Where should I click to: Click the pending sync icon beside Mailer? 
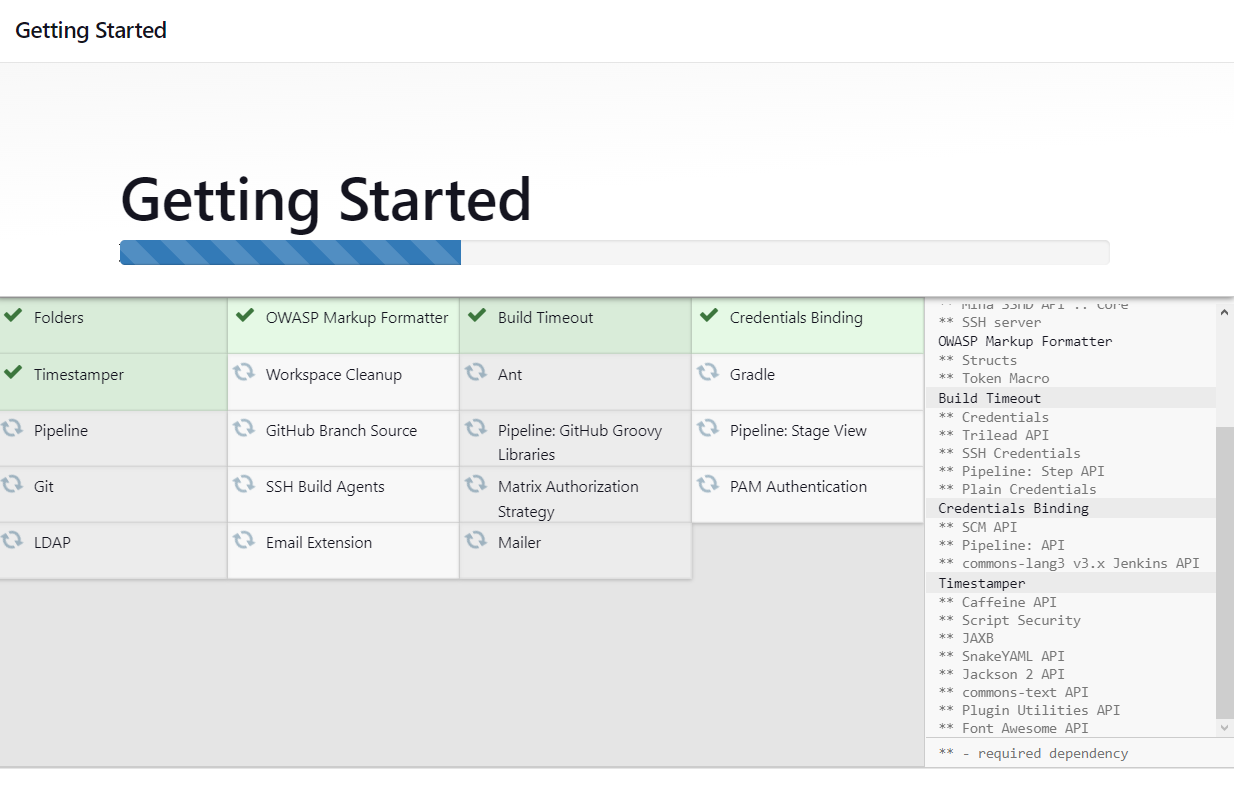[x=476, y=541]
